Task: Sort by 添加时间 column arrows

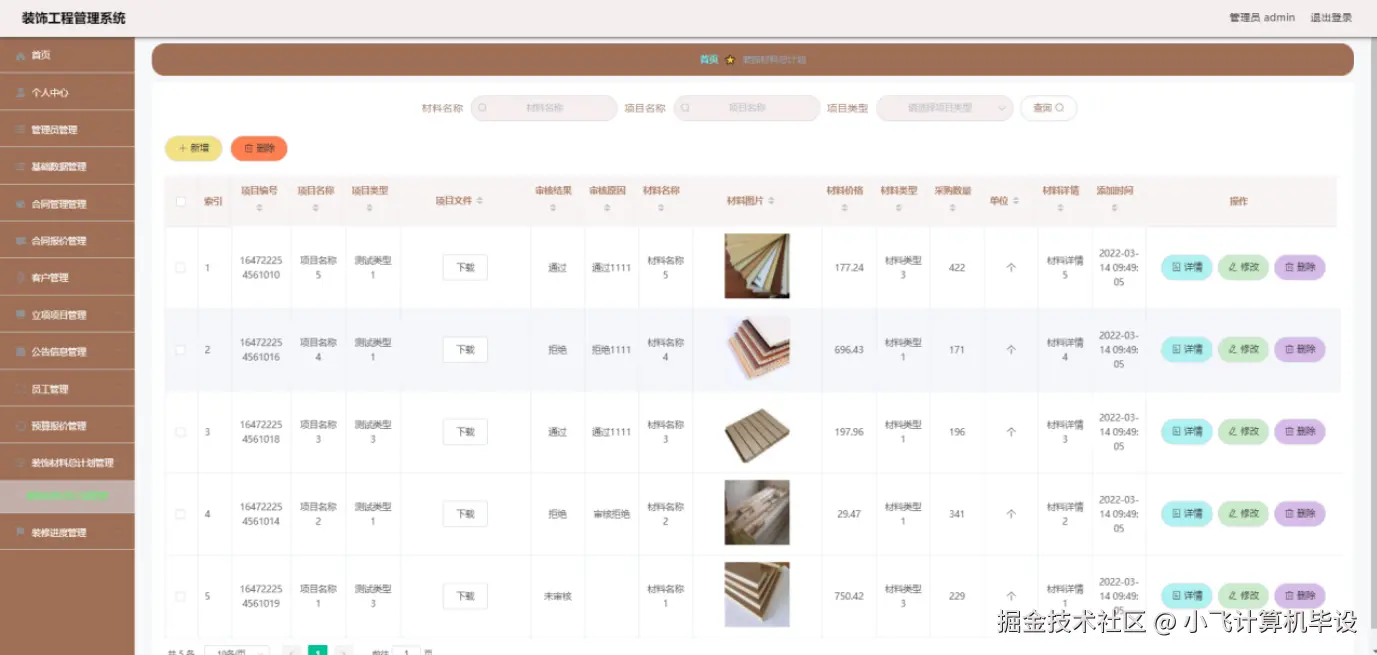Action: (1115, 208)
